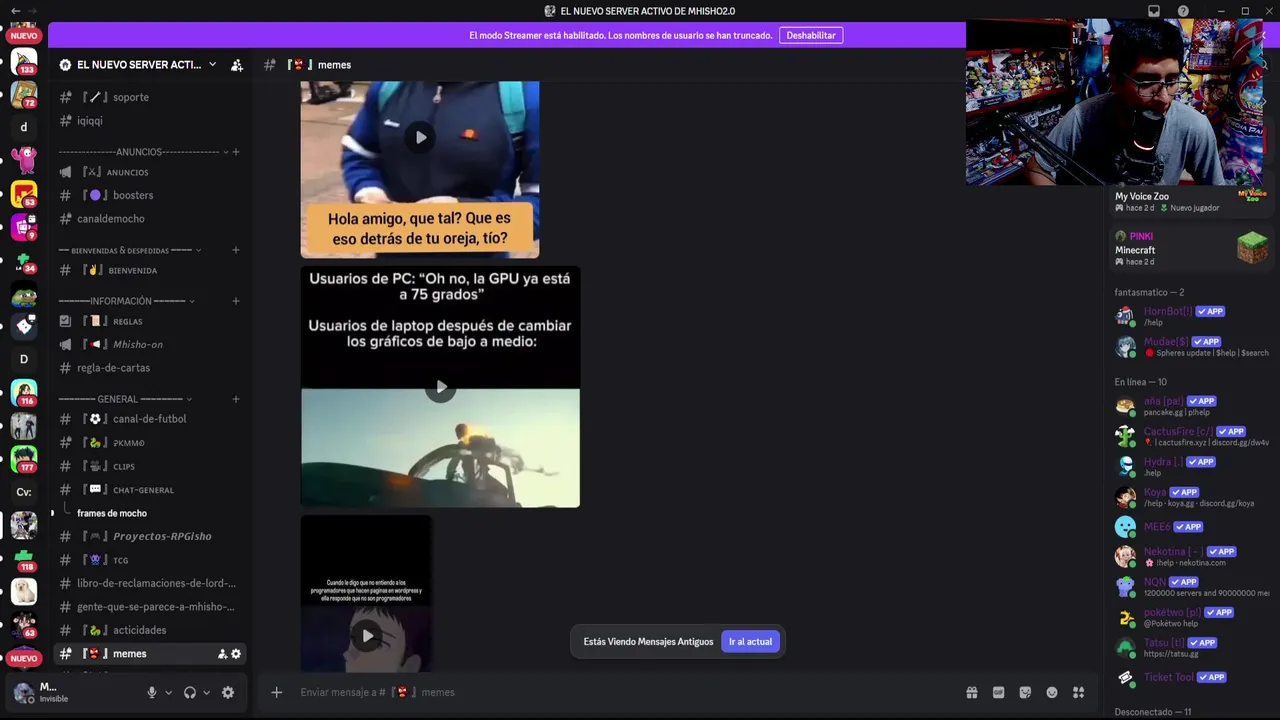Add channel to GENERAL category
The image size is (1280, 720).
[x=236, y=399]
